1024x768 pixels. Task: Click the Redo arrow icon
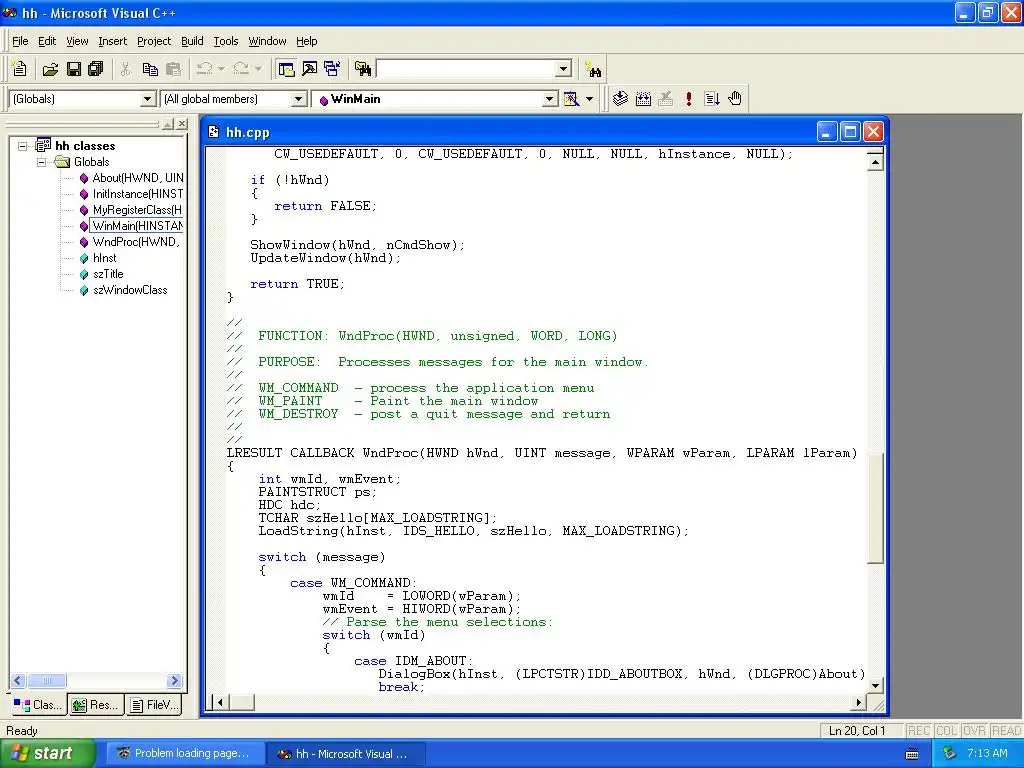coord(241,69)
